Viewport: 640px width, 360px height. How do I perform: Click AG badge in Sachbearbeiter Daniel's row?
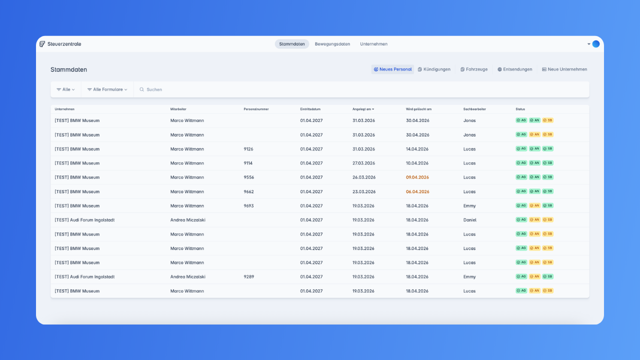[521, 220]
